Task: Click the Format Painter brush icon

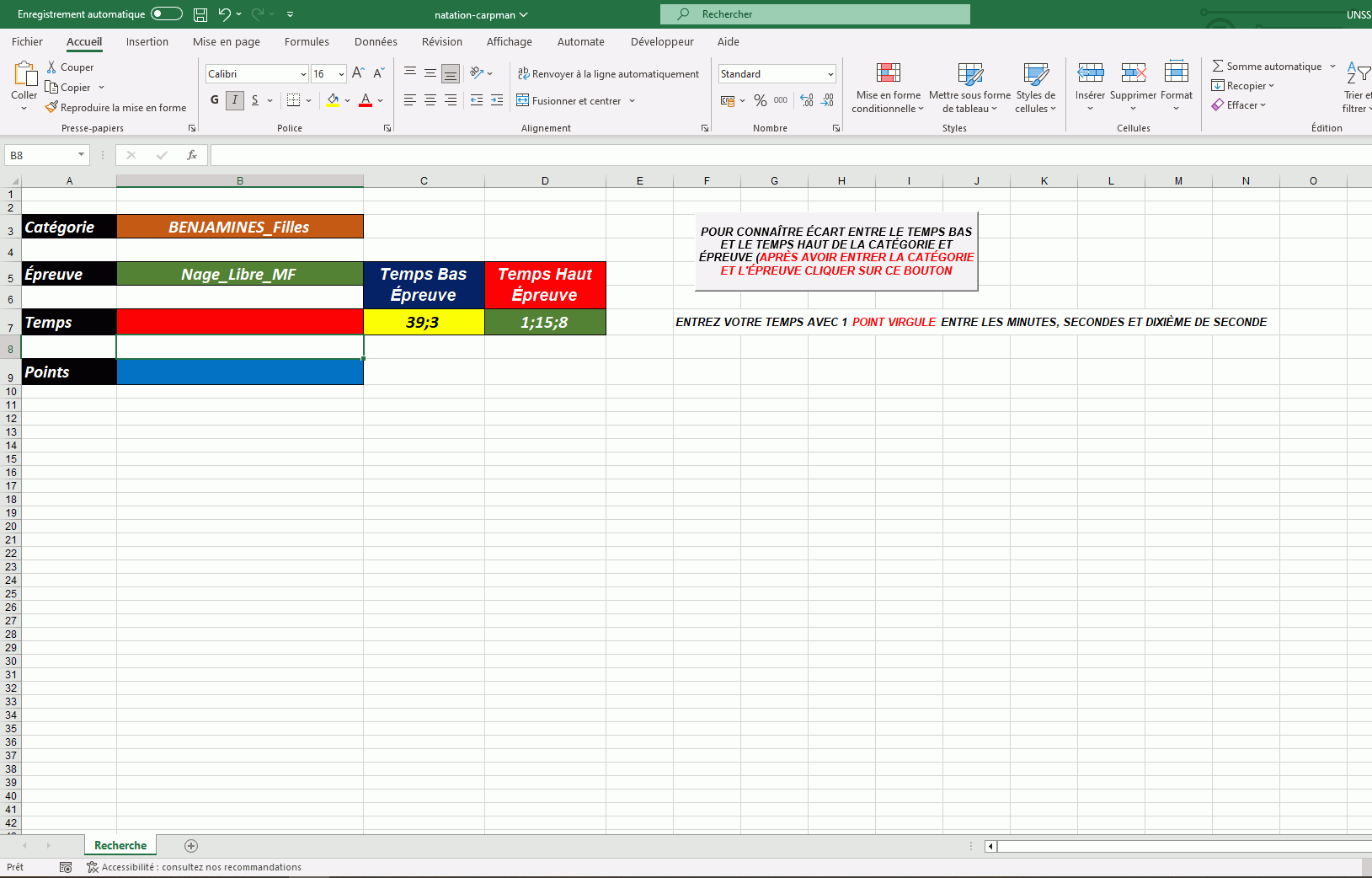Action: tap(52, 108)
